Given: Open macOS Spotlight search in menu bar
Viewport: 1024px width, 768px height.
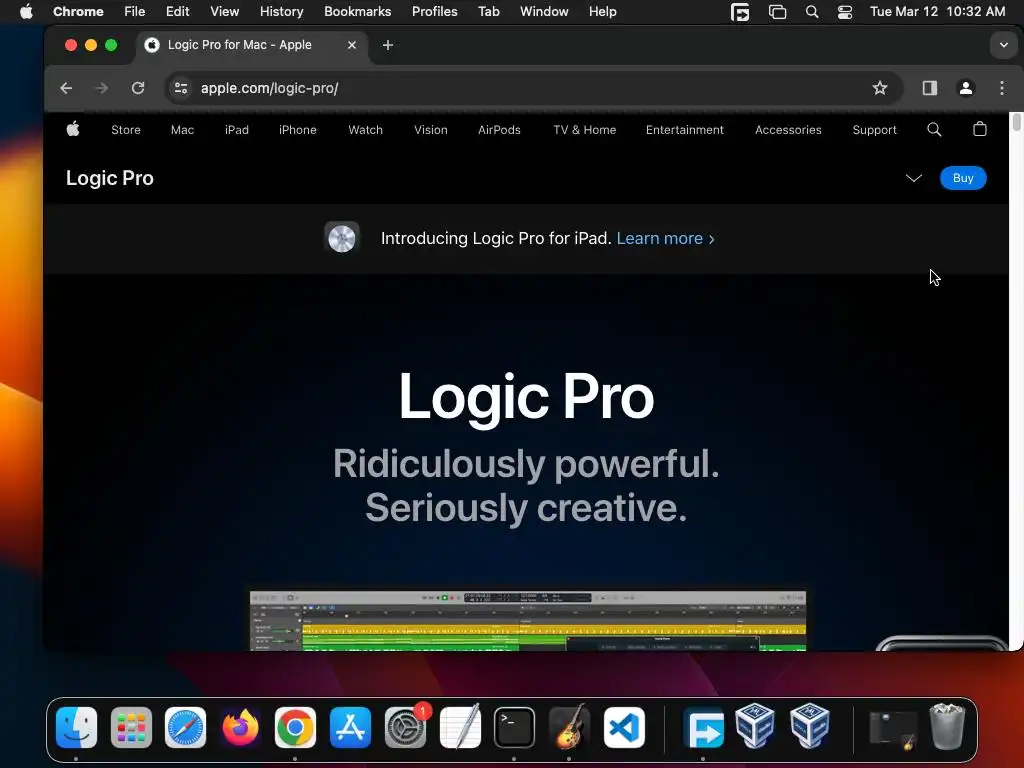Looking at the screenshot, I should coord(812,12).
